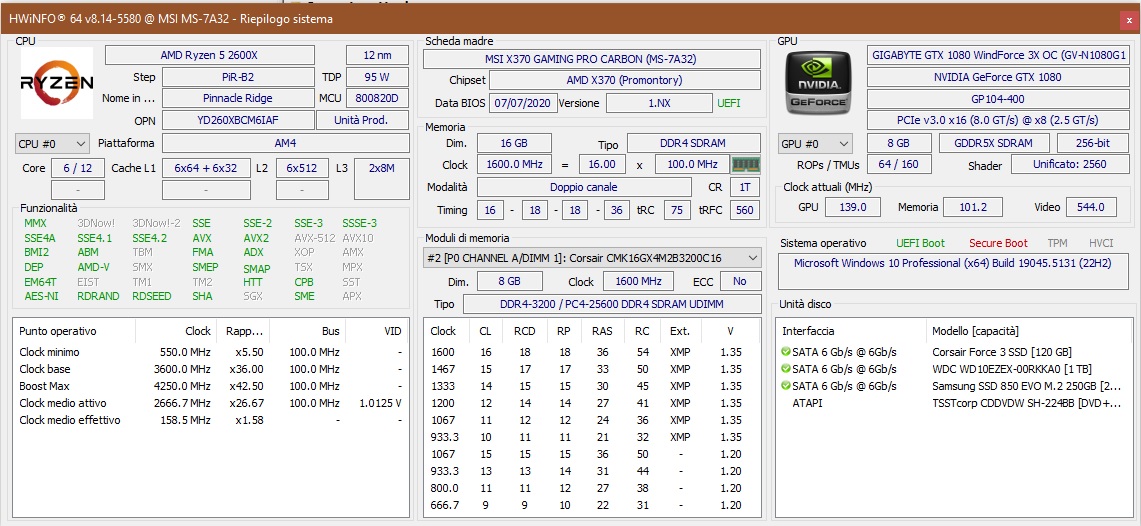Click the AMD X370 (Promontory) chipset field

(625, 80)
